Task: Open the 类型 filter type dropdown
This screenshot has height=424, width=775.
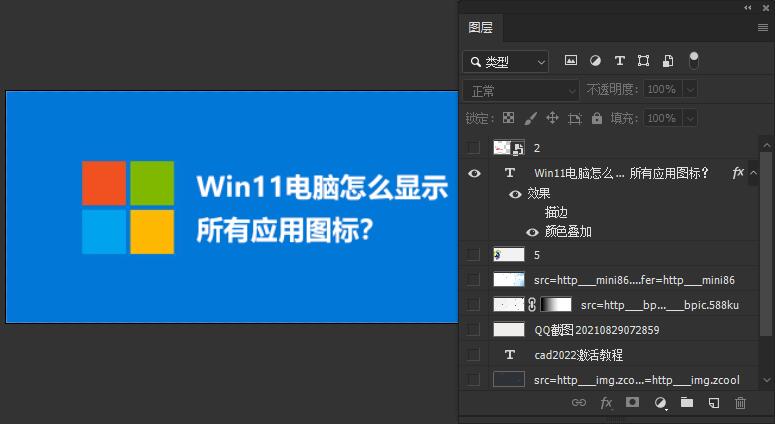Action: (506, 62)
